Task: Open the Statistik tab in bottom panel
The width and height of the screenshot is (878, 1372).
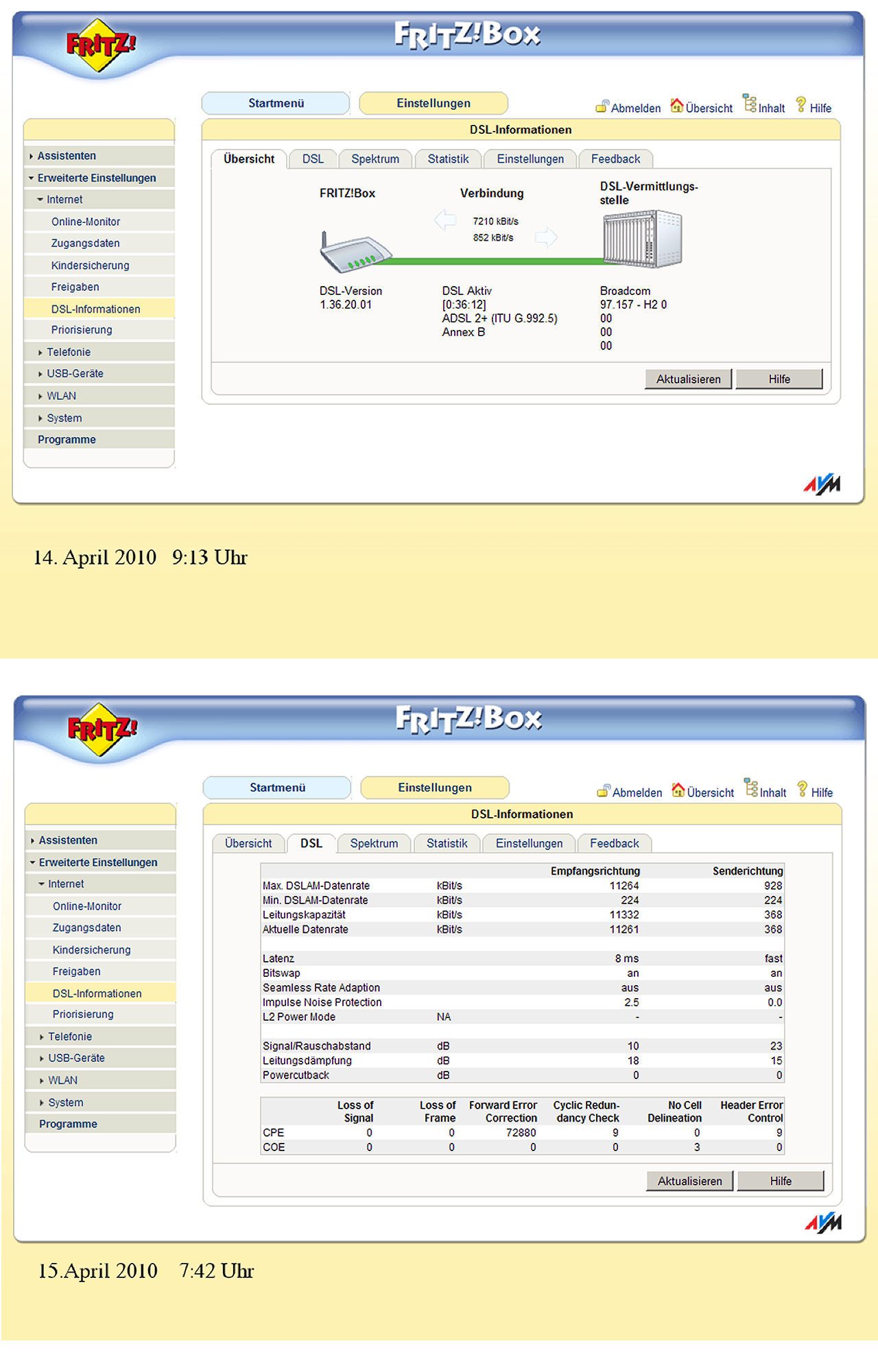Action: pyautogui.click(x=447, y=844)
